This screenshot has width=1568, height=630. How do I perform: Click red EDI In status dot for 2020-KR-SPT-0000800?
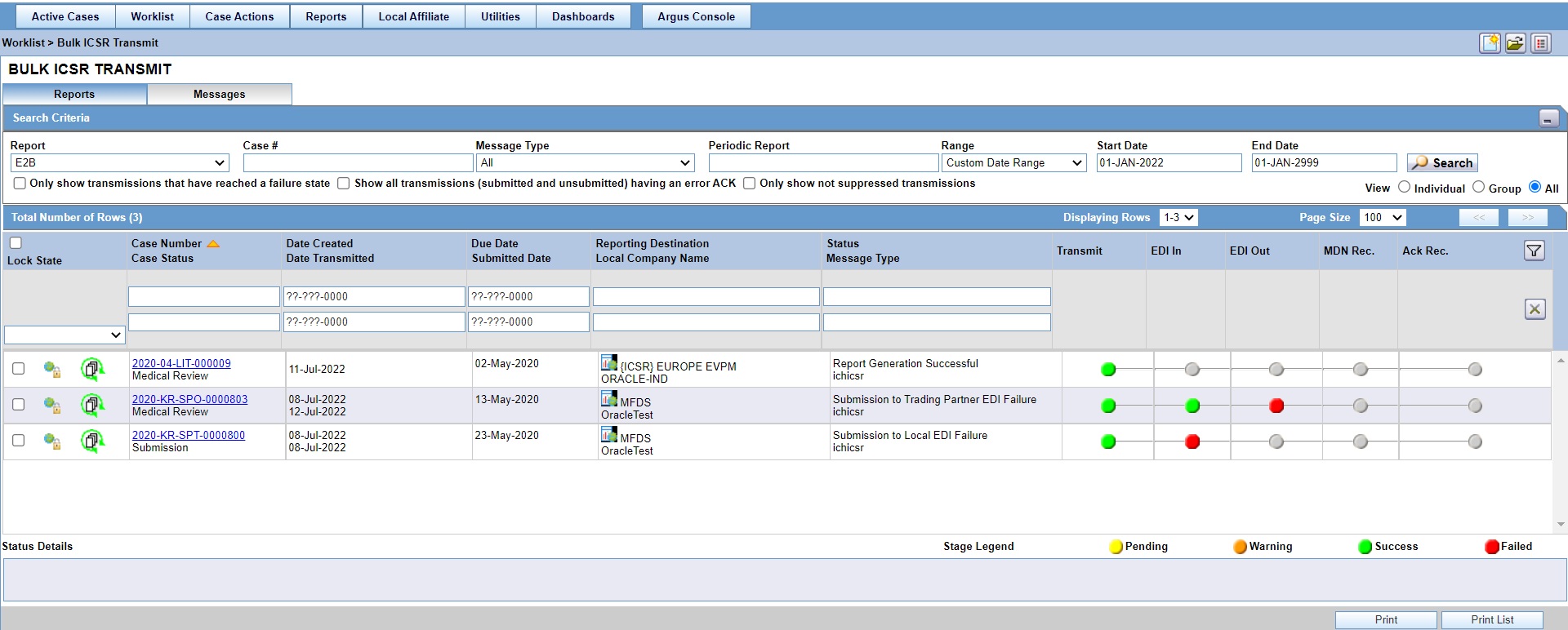1192,441
